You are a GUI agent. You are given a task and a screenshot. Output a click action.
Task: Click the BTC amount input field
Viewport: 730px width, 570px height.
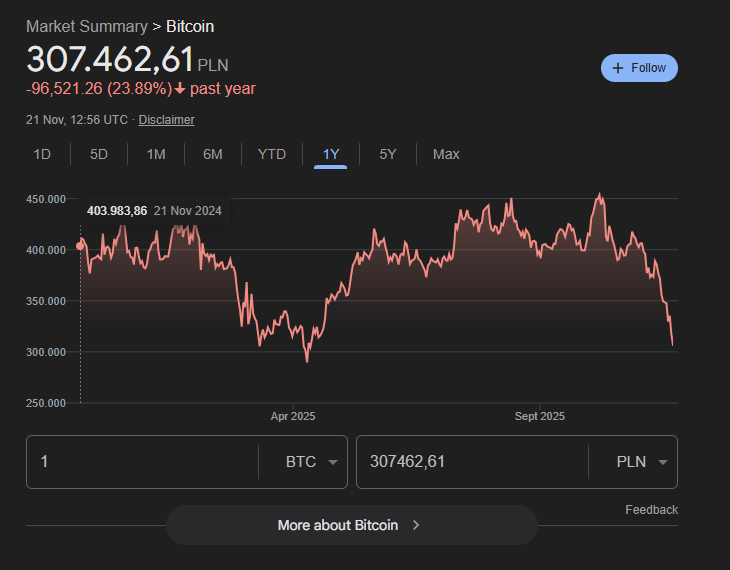pyautogui.click(x=140, y=462)
